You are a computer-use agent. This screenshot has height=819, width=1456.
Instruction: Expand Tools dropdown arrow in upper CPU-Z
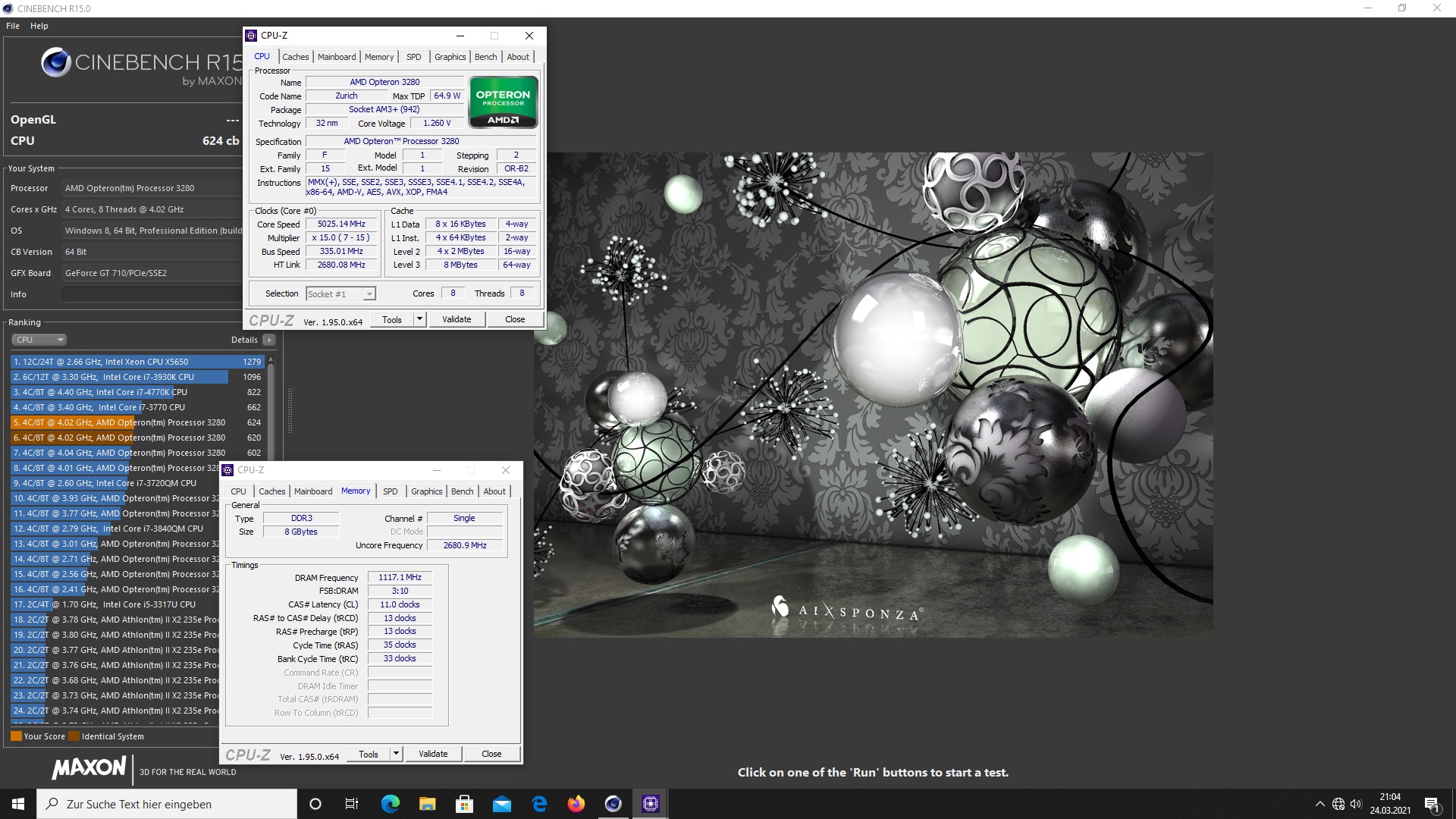419,319
